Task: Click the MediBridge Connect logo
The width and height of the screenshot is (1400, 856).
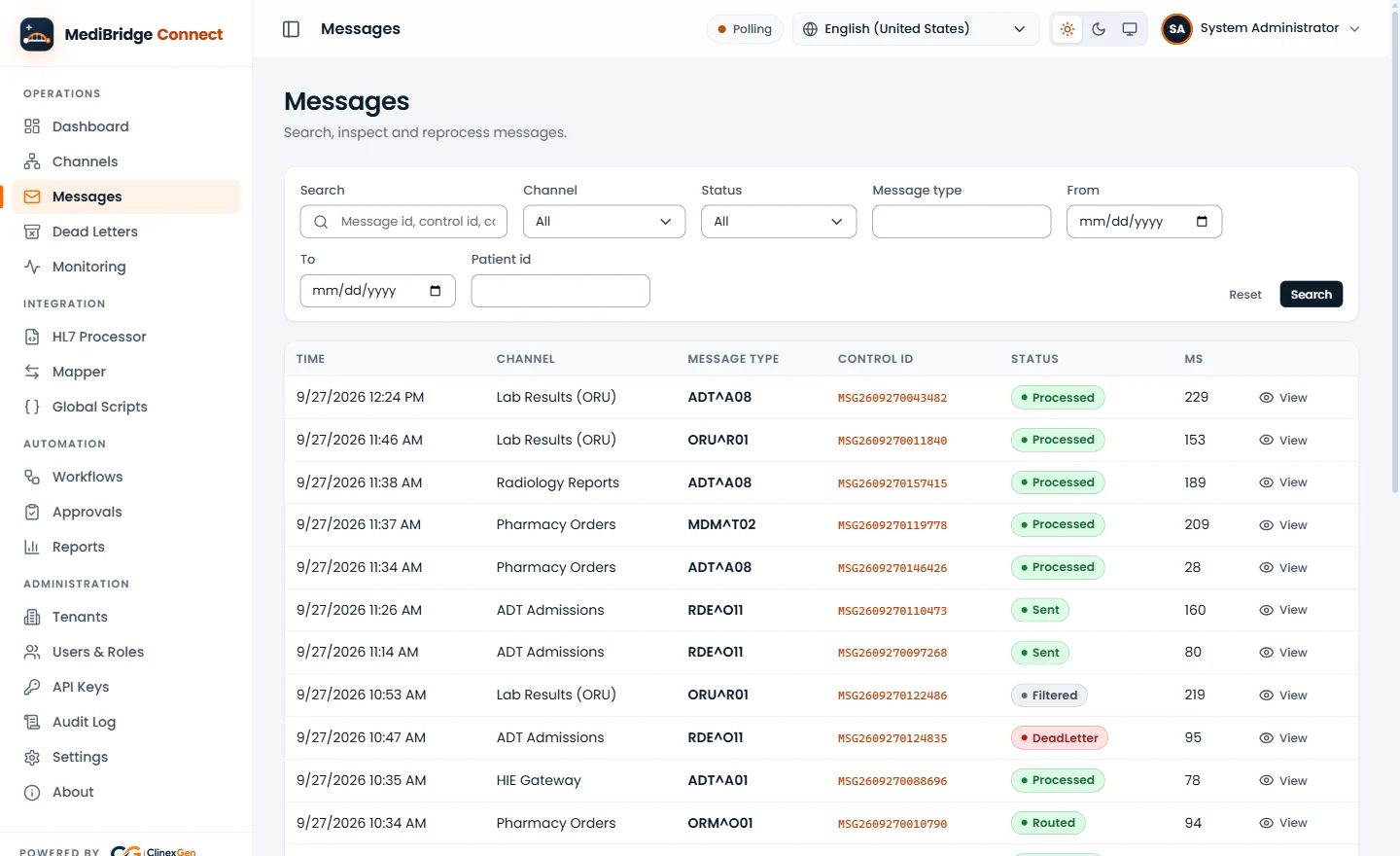Action: coord(122,34)
